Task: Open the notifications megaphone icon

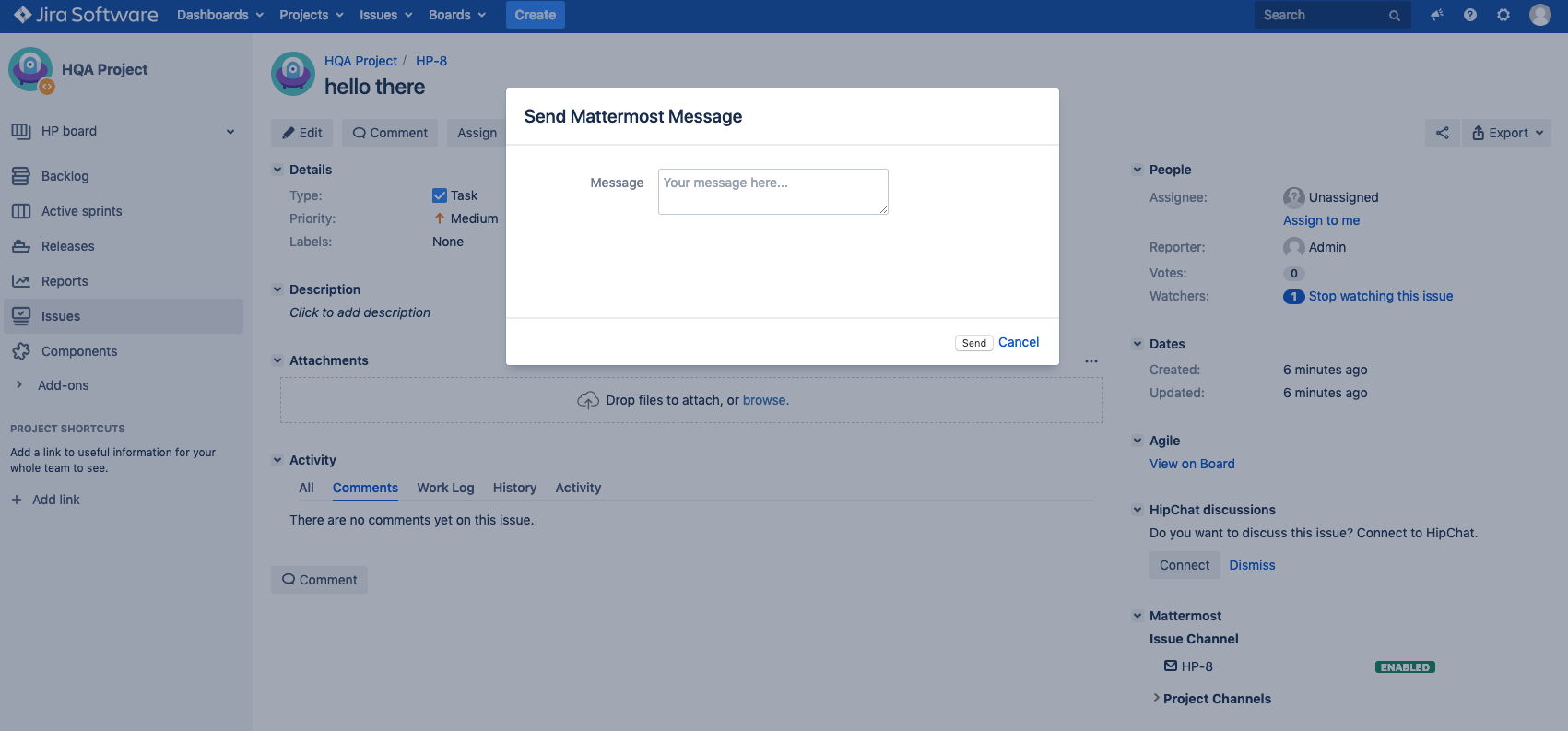Action: [1436, 15]
